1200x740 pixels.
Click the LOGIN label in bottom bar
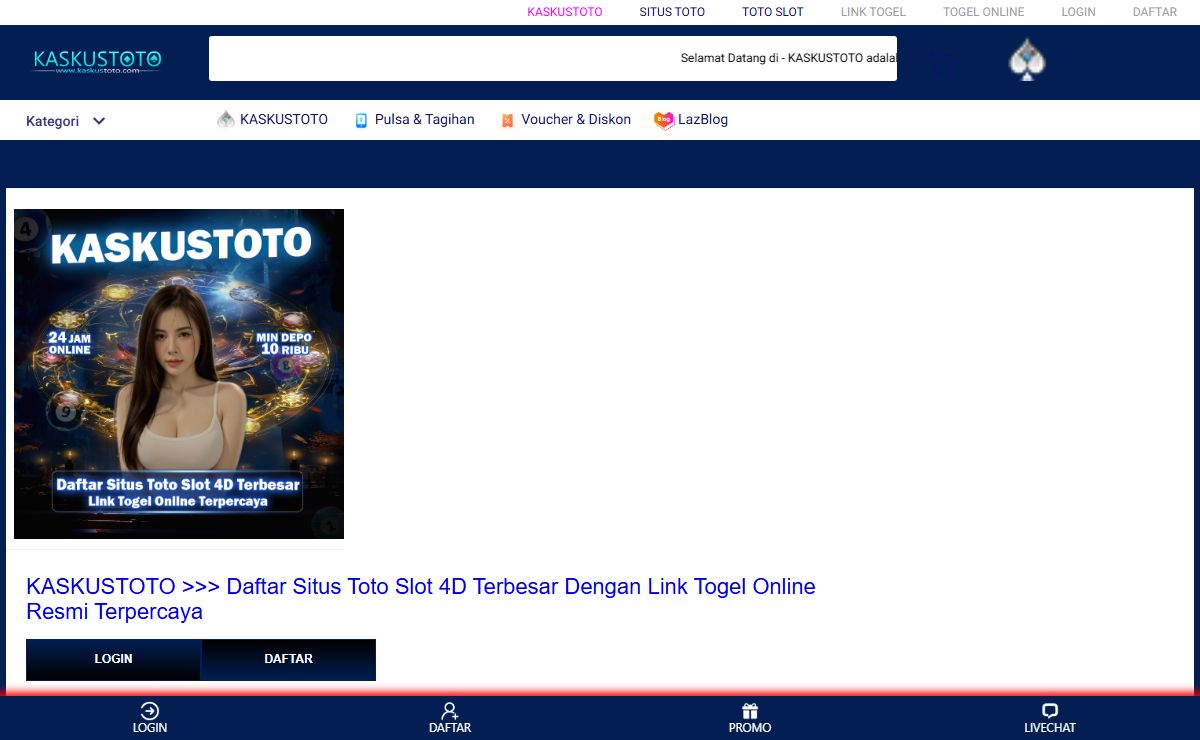[150, 728]
